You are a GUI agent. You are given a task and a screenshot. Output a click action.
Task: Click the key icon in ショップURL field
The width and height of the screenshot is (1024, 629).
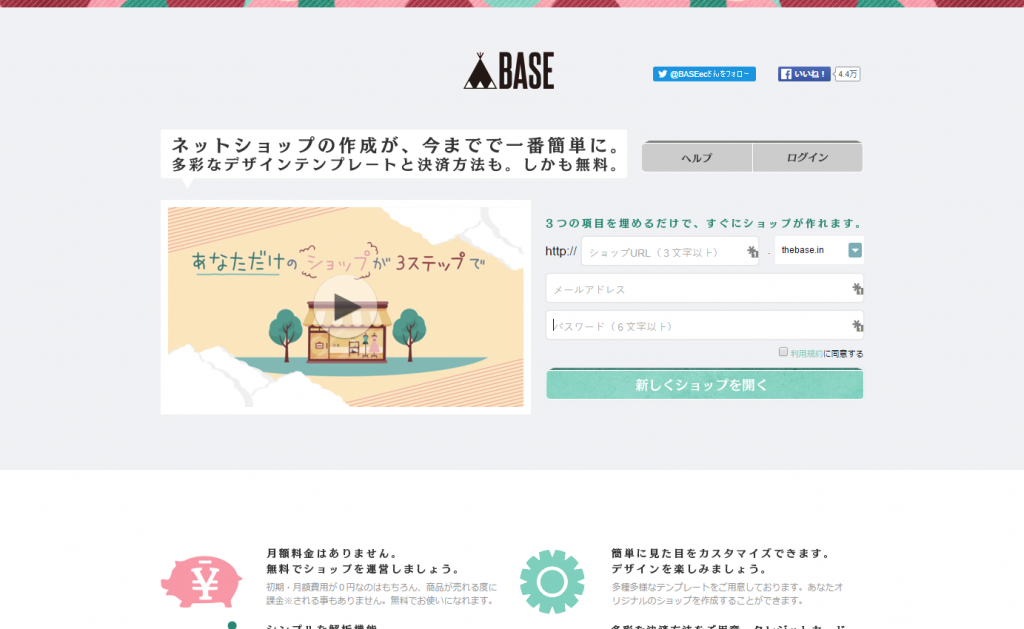point(752,251)
